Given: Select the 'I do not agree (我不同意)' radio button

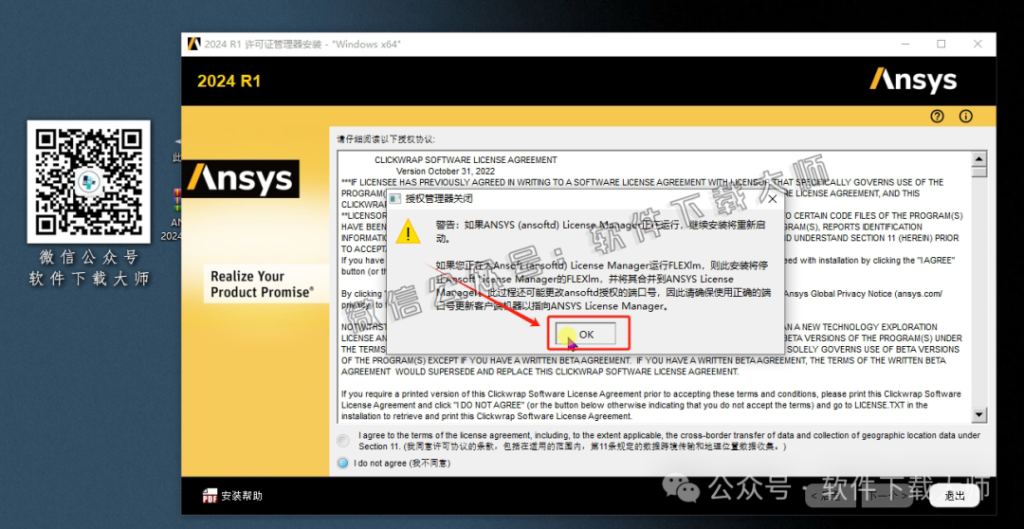Looking at the screenshot, I should (343, 463).
